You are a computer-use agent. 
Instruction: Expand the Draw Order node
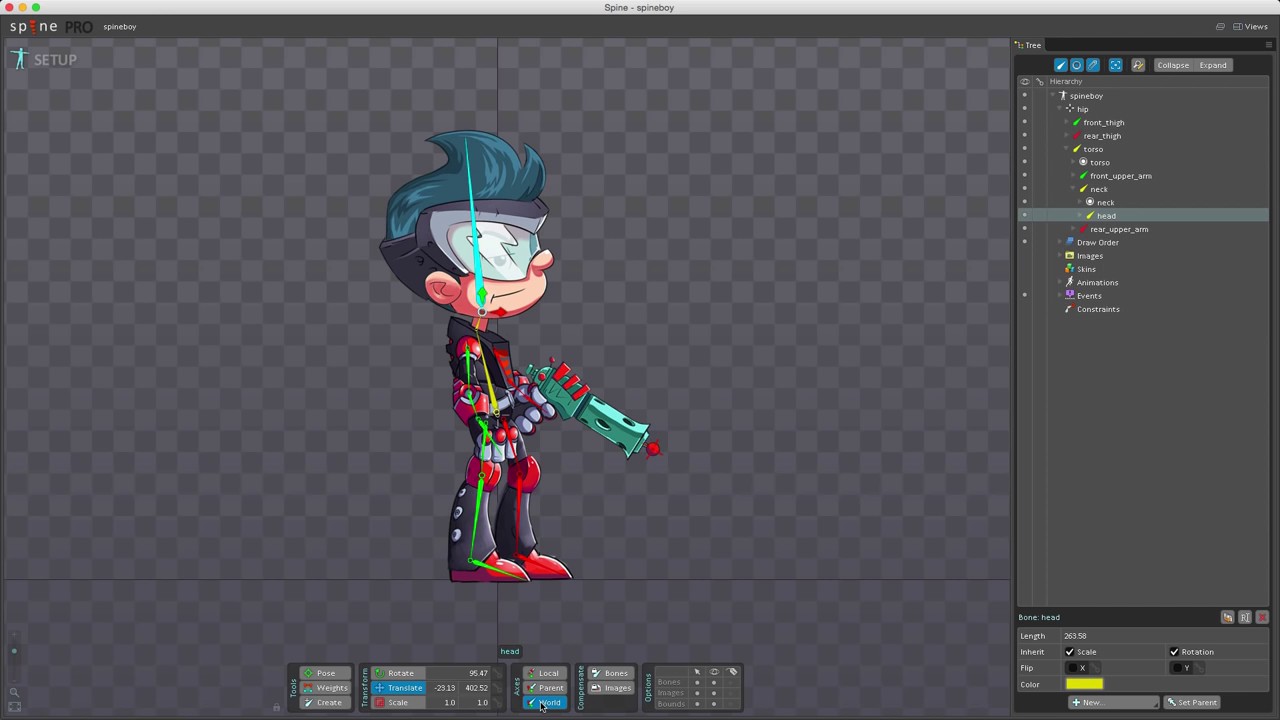(x=1060, y=242)
